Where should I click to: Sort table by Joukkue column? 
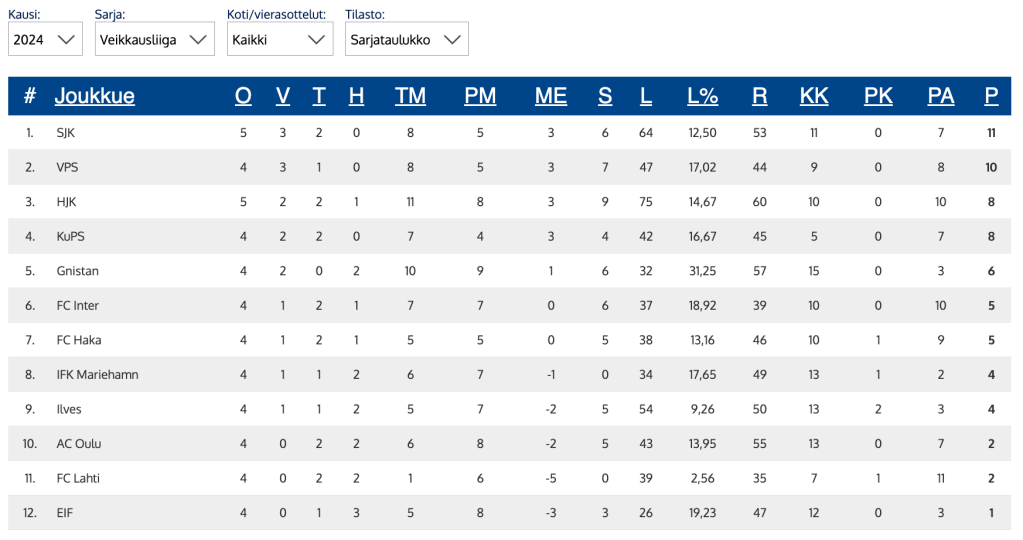click(x=94, y=96)
